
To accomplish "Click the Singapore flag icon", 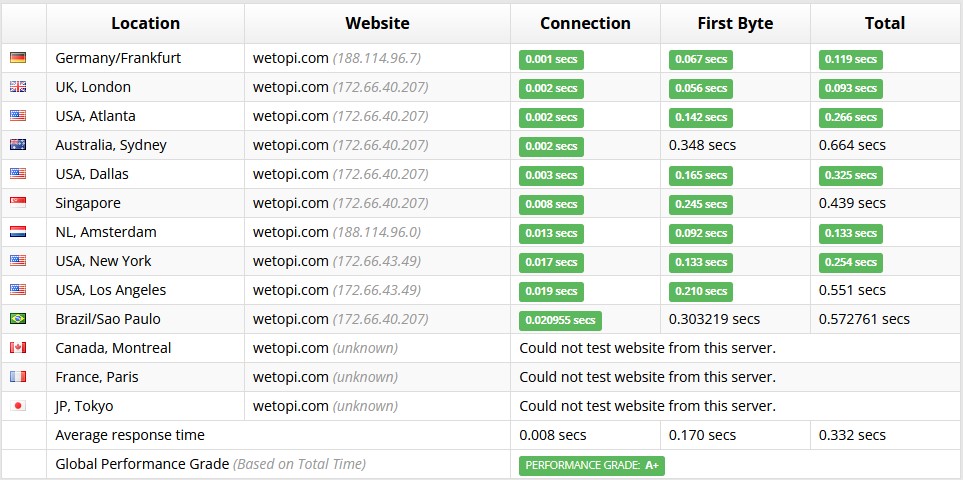I will [18, 203].
